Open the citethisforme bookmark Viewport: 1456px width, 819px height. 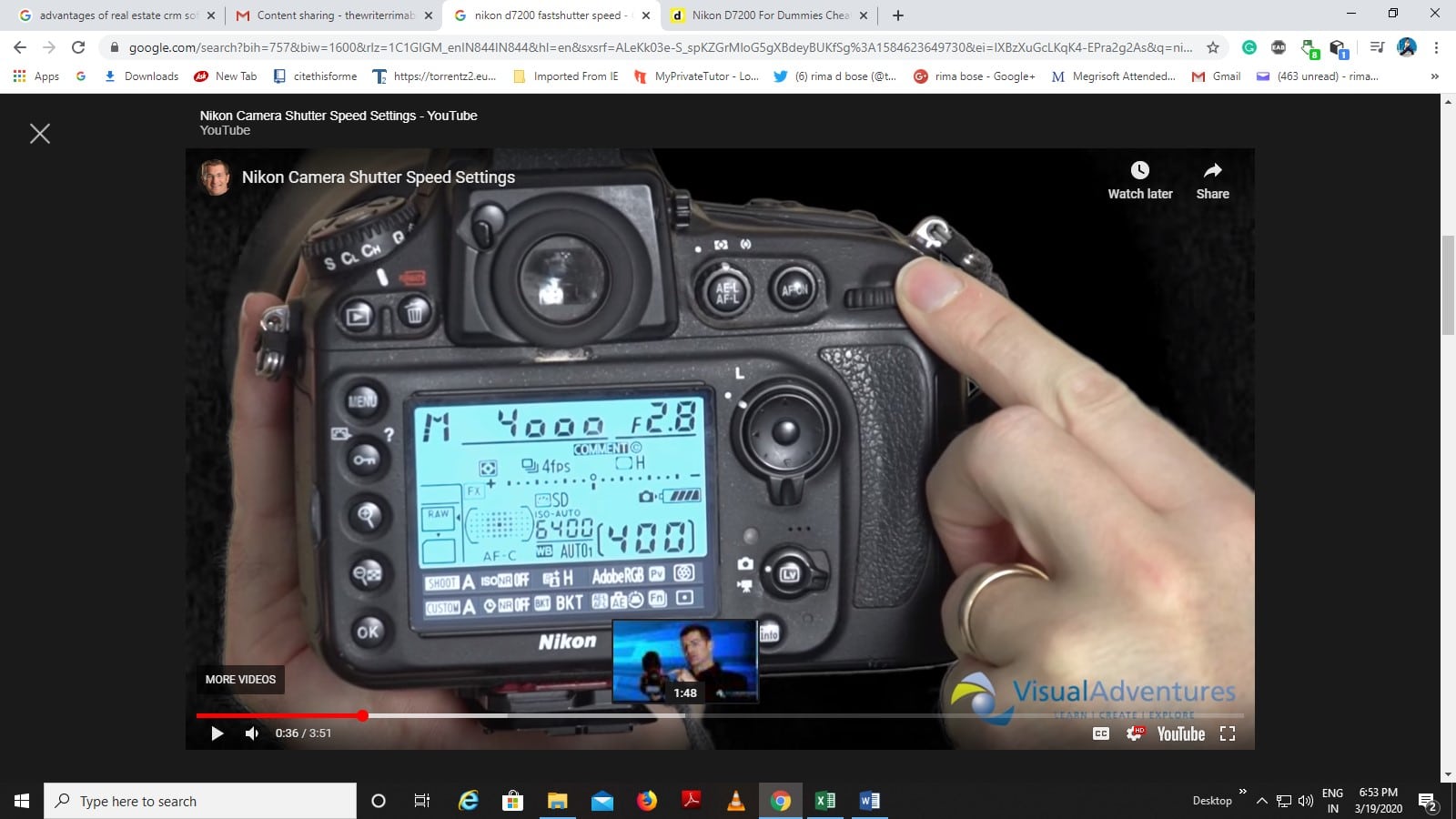point(315,76)
